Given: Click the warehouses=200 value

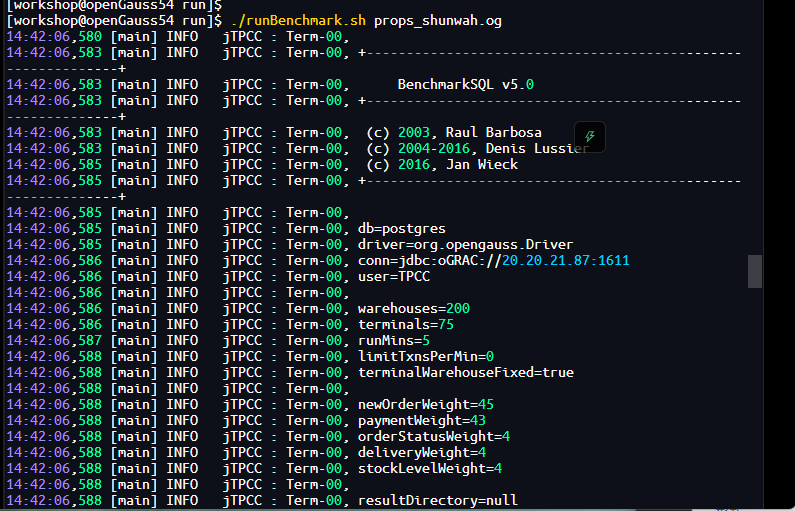Looking at the screenshot, I should [414, 308].
